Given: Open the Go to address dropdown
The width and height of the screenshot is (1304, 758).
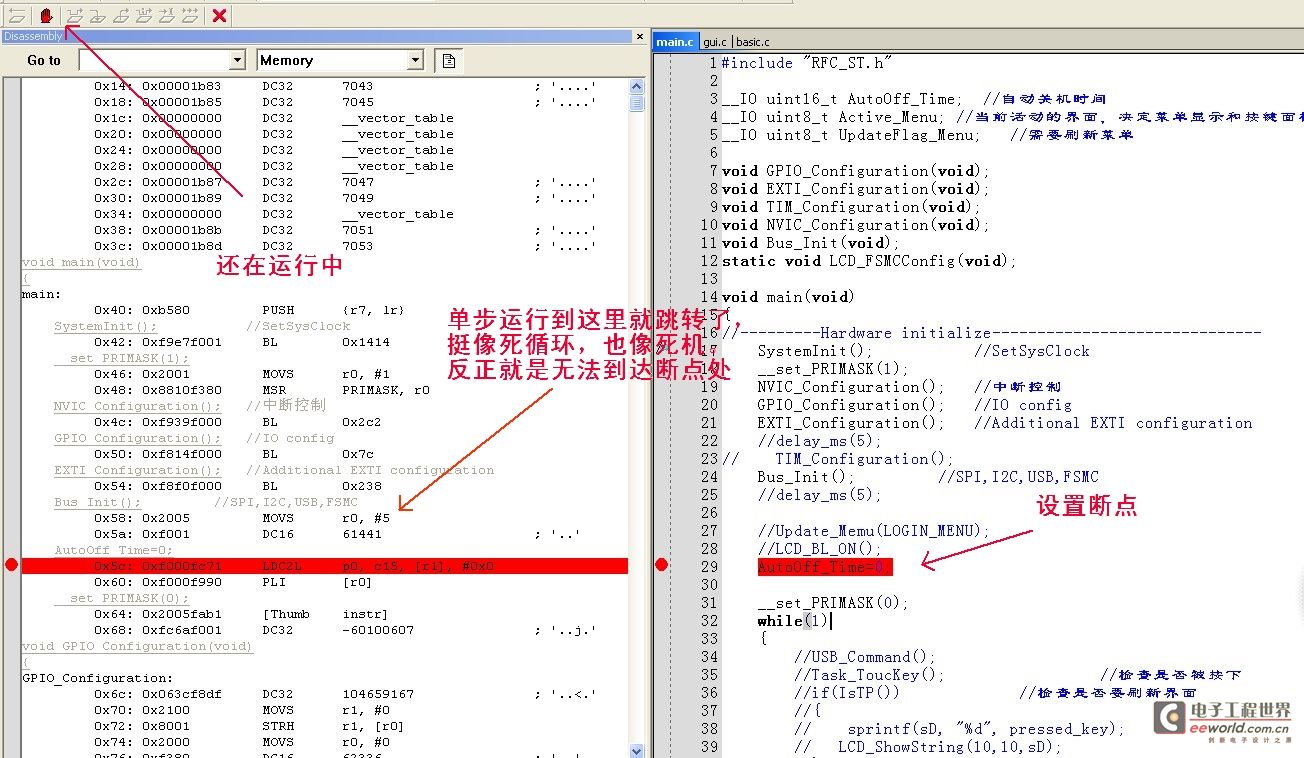Looking at the screenshot, I should (x=237, y=61).
